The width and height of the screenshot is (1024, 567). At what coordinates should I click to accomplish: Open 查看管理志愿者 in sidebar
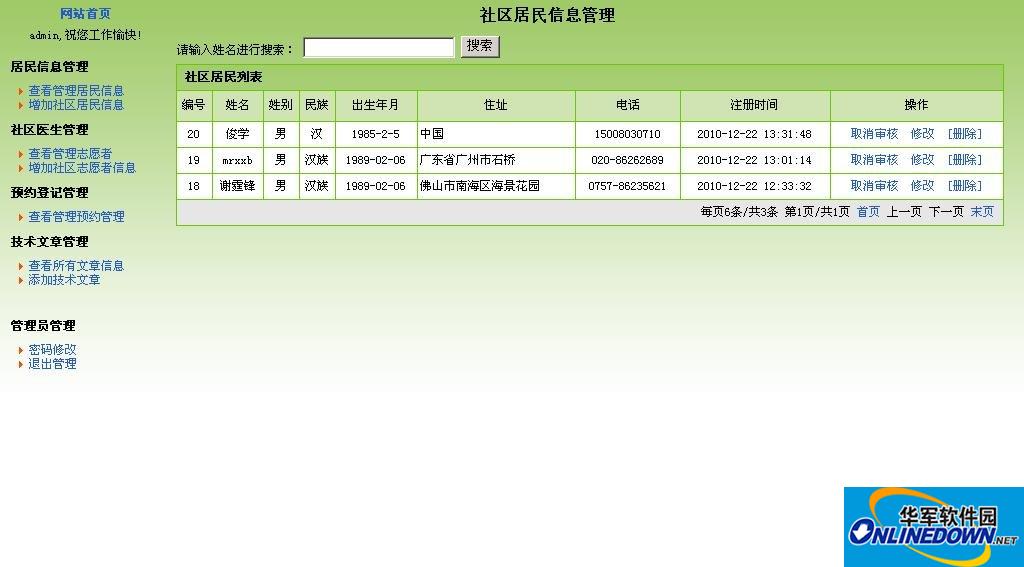click(70, 154)
